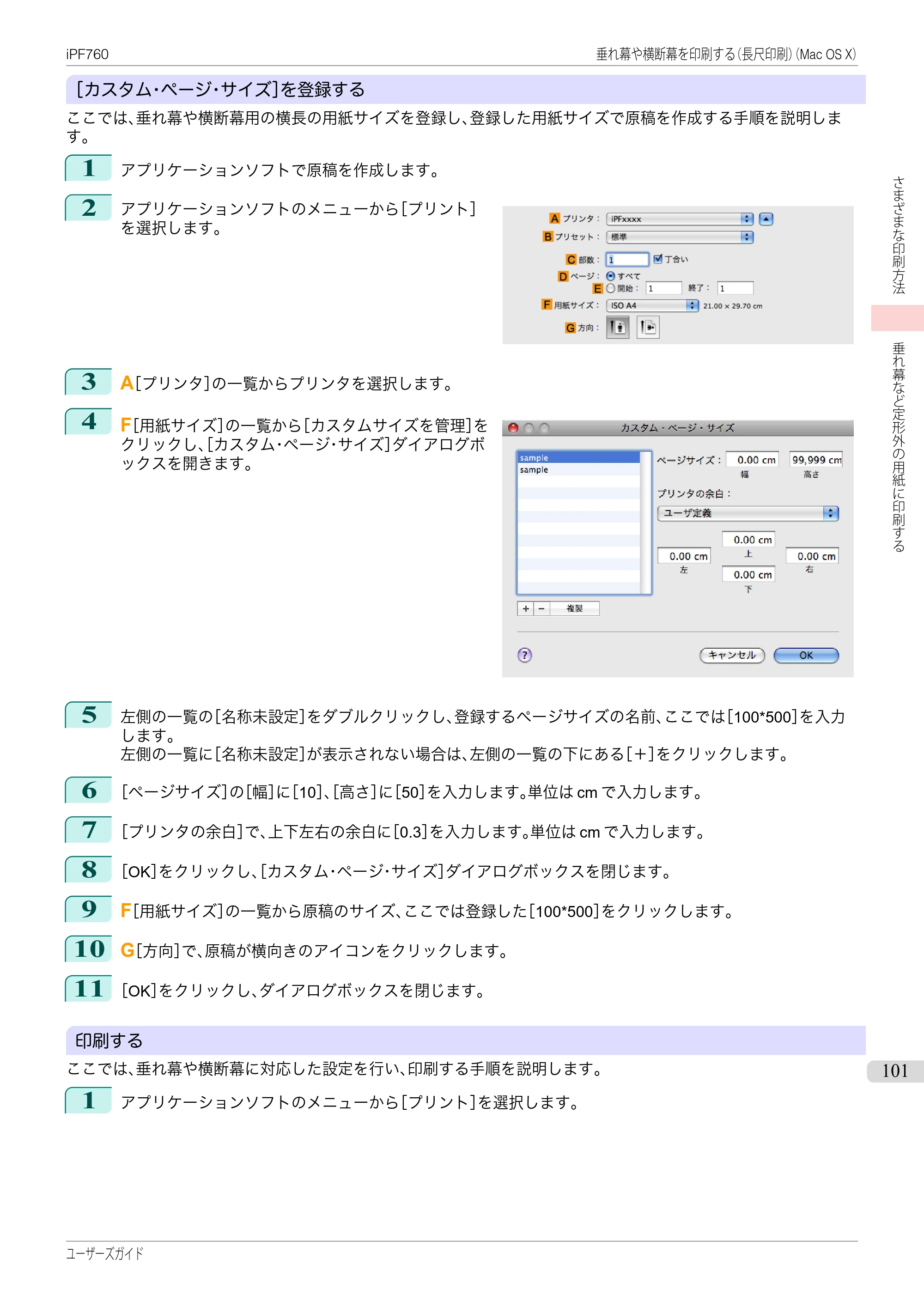Click the page size list scrollbar
Screen dimensions: 924x1307
[645, 523]
